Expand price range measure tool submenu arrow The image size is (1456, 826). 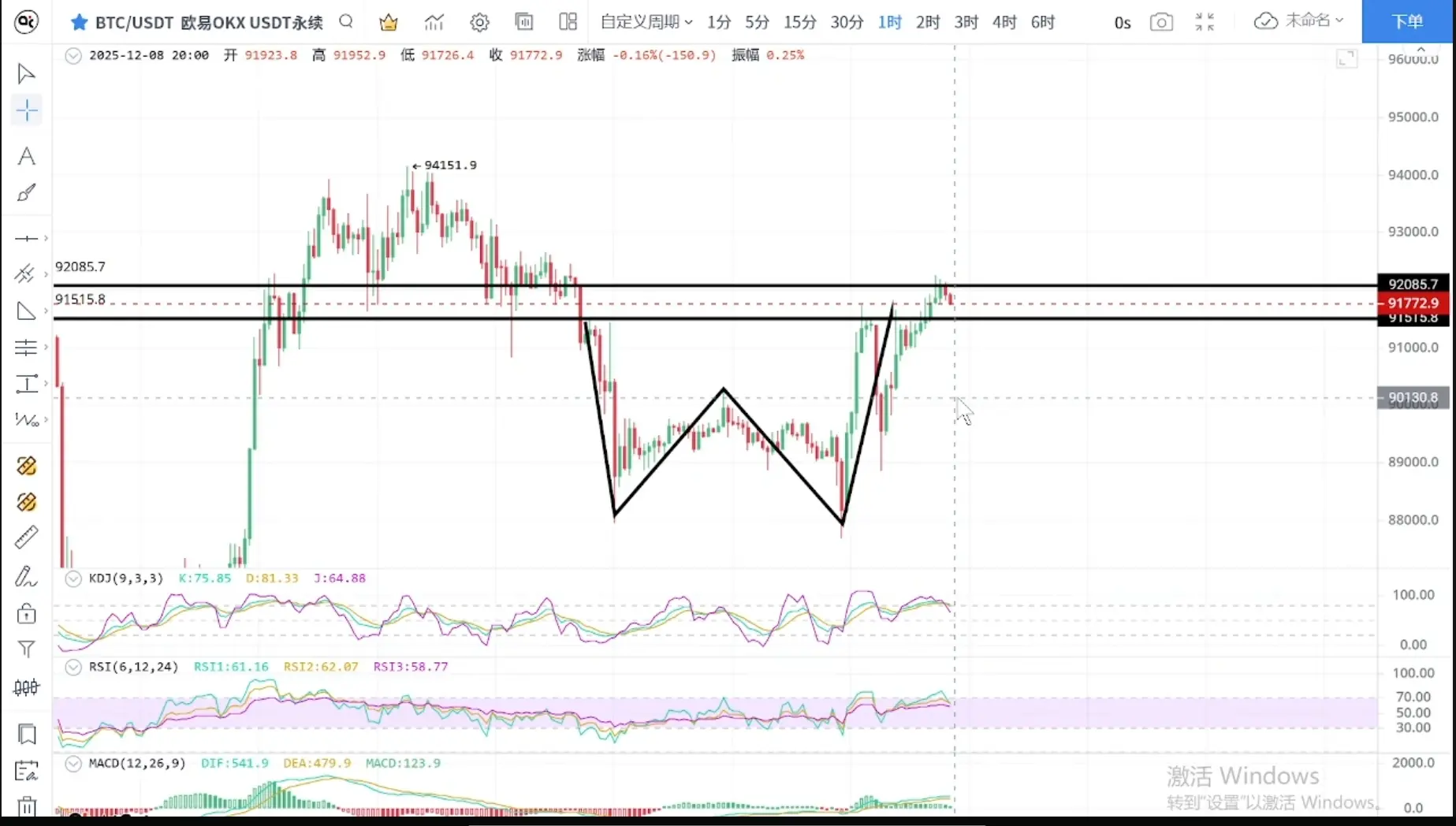click(x=46, y=384)
